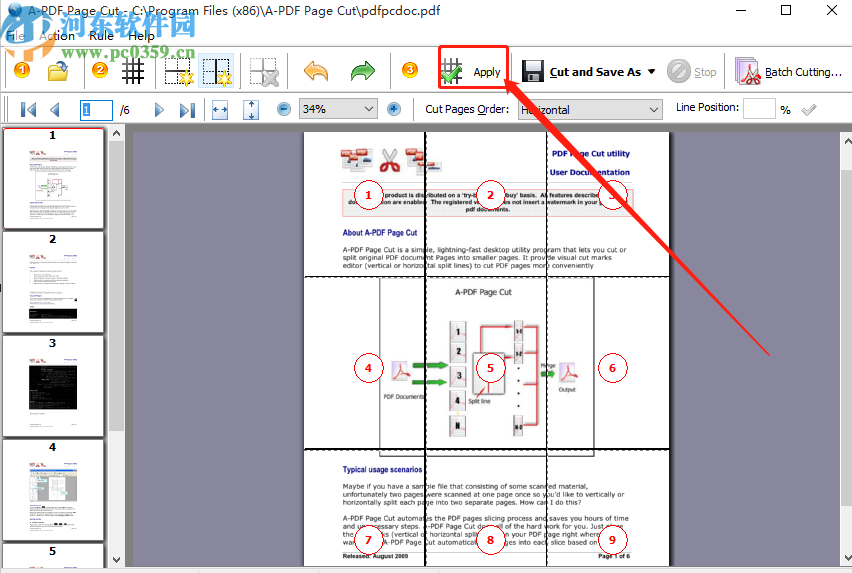
Task: Maximize the A-PDF Page Cut window
Action: (x=786, y=10)
